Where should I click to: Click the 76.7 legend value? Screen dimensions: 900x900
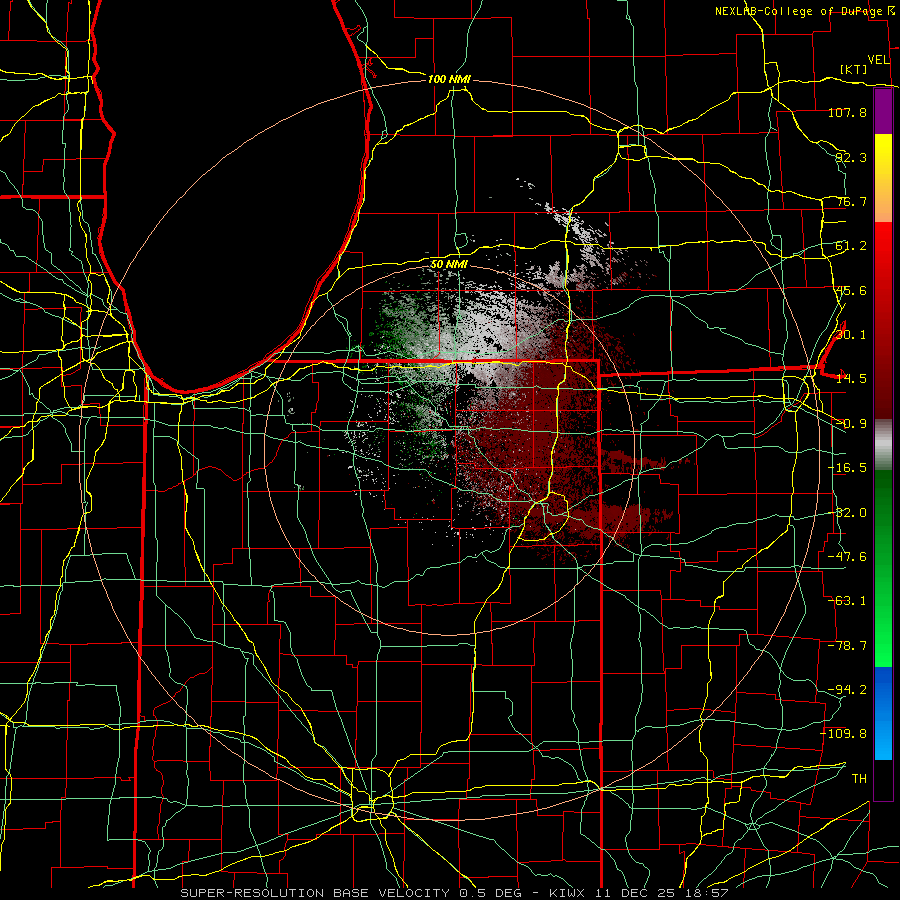click(x=851, y=201)
